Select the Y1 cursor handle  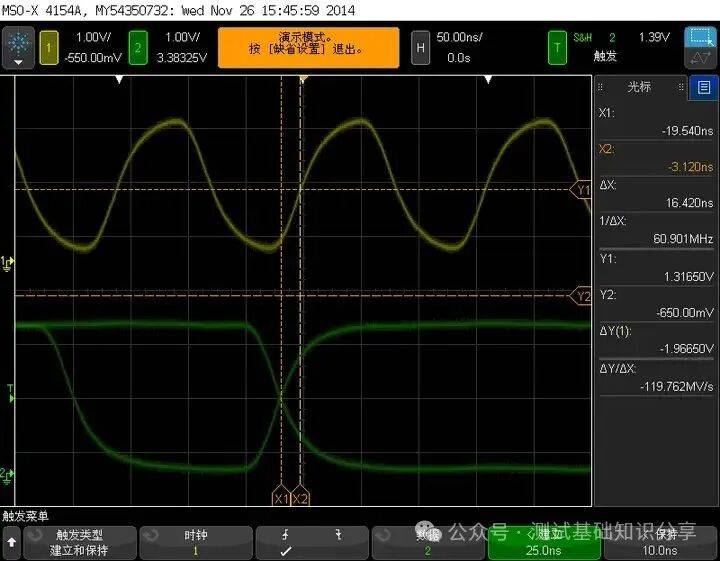pyautogui.click(x=581, y=189)
